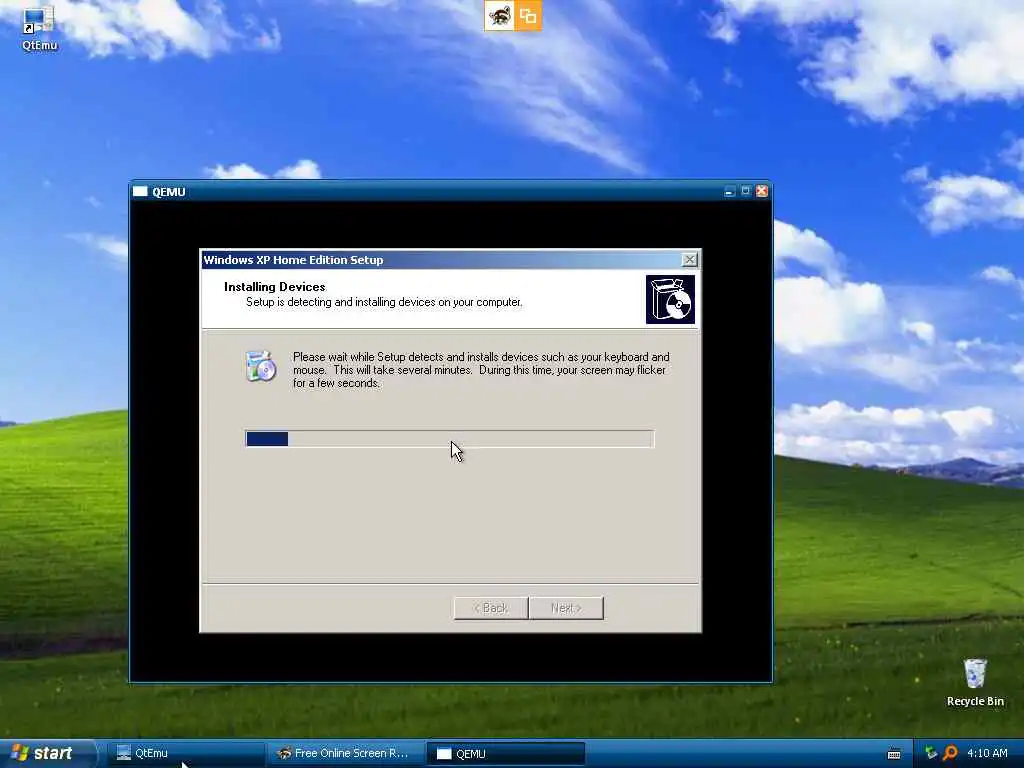This screenshot has height=768, width=1024.
Task: Click the QEMU window title bar icon
Action: pyautogui.click(x=140, y=191)
